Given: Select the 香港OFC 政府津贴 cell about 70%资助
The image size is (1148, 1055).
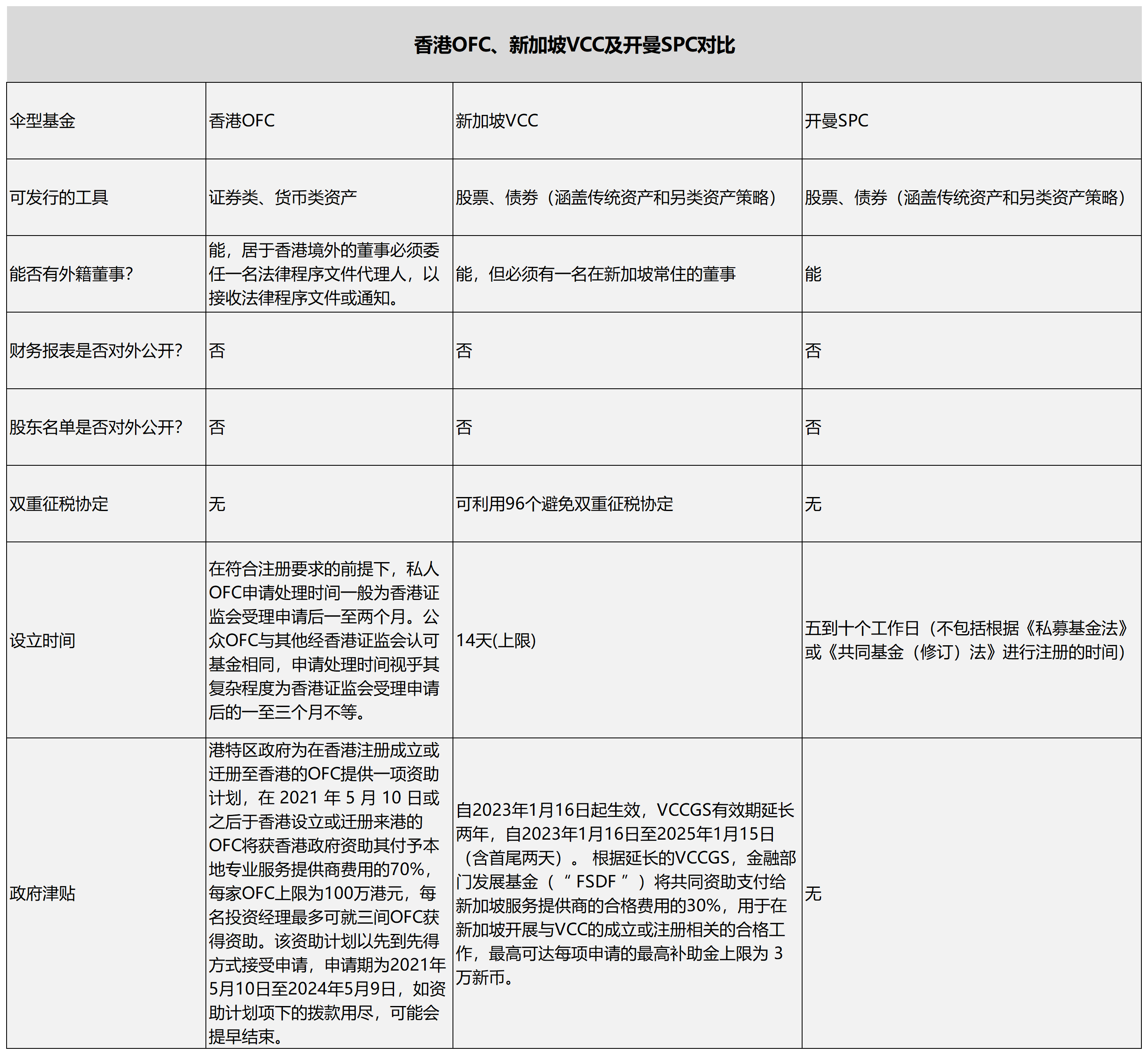Looking at the screenshot, I should 329,893.
